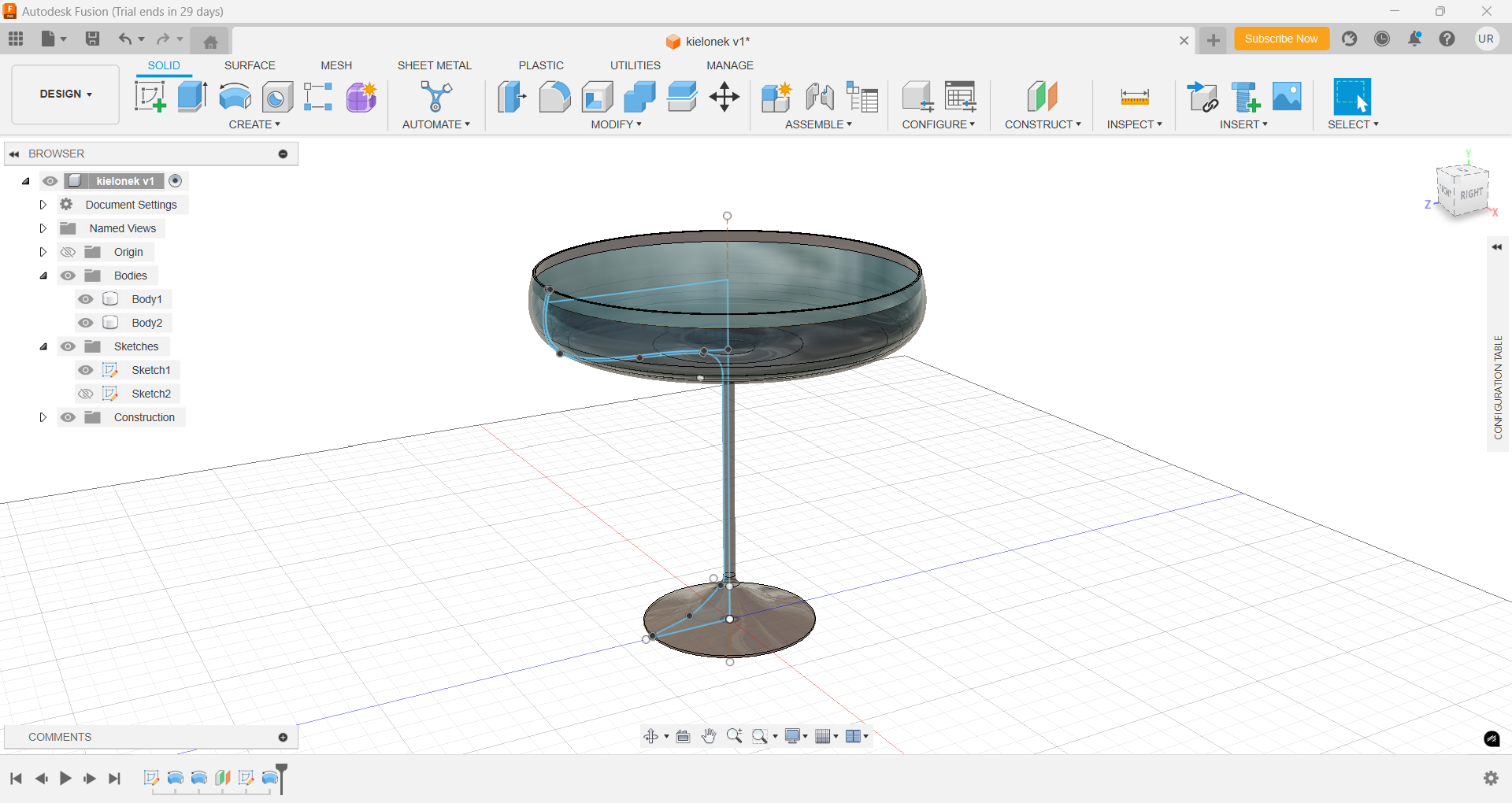
Task: Select the Hole tool
Action: coord(277,97)
